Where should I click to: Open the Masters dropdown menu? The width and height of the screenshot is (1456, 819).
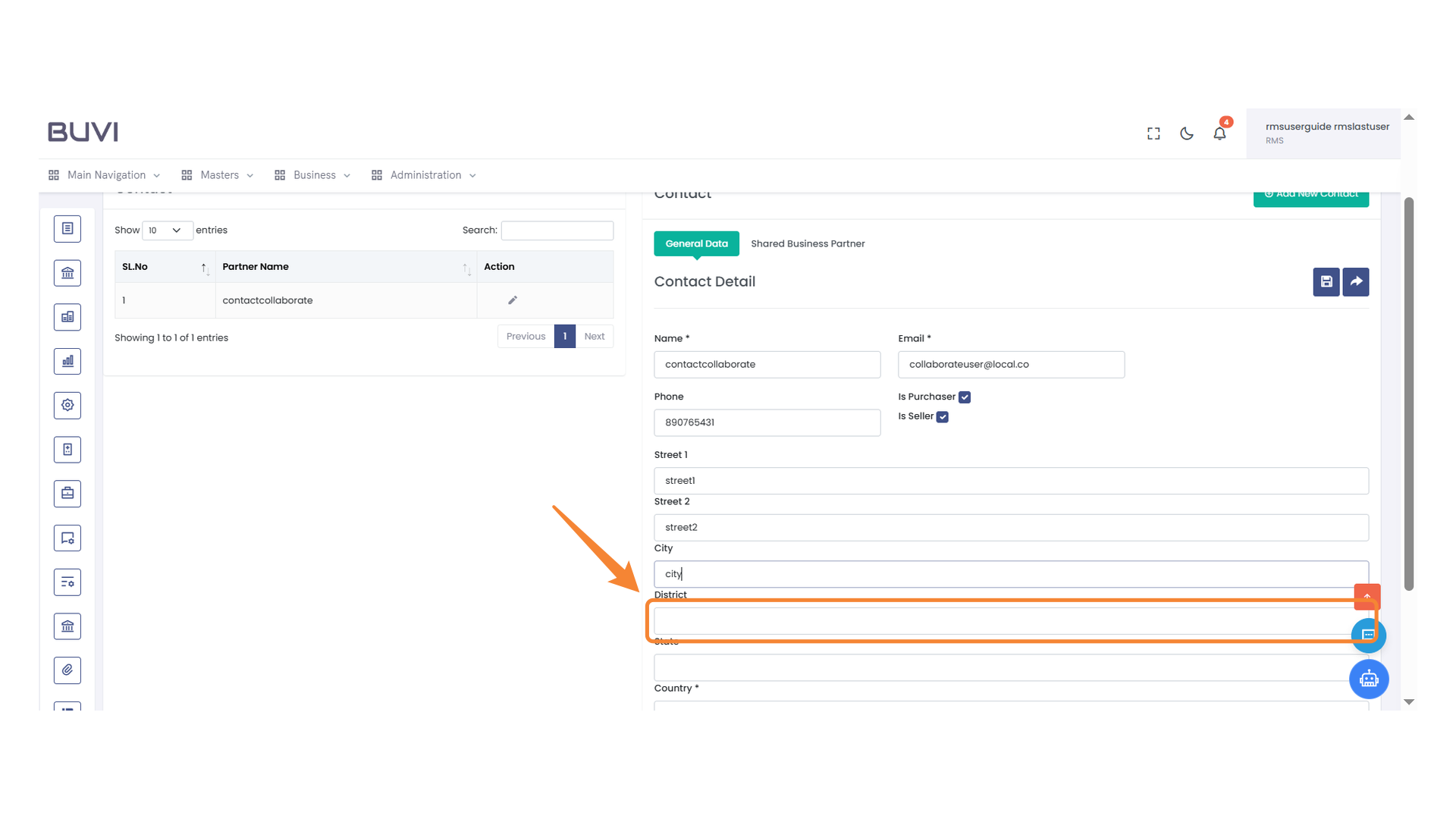point(218,174)
